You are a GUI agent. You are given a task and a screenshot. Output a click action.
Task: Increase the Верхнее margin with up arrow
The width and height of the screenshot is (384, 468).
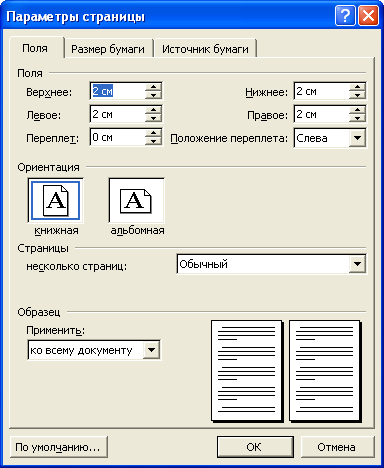153,87
